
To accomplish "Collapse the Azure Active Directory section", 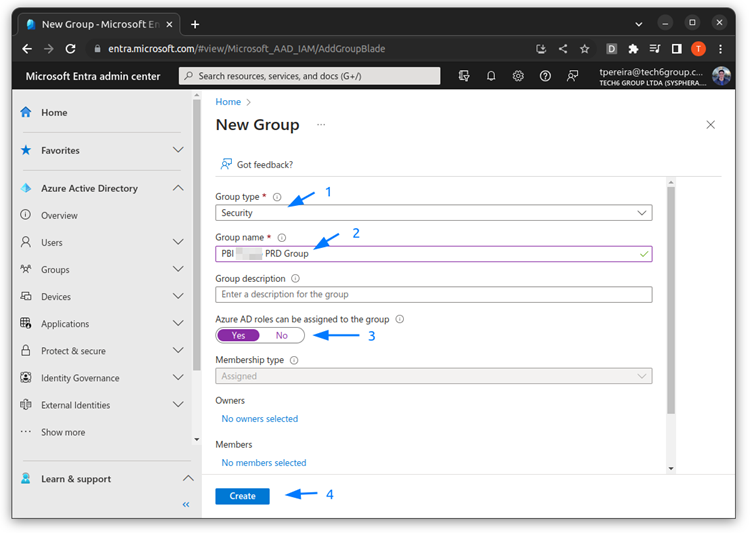I will tap(178, 188).
